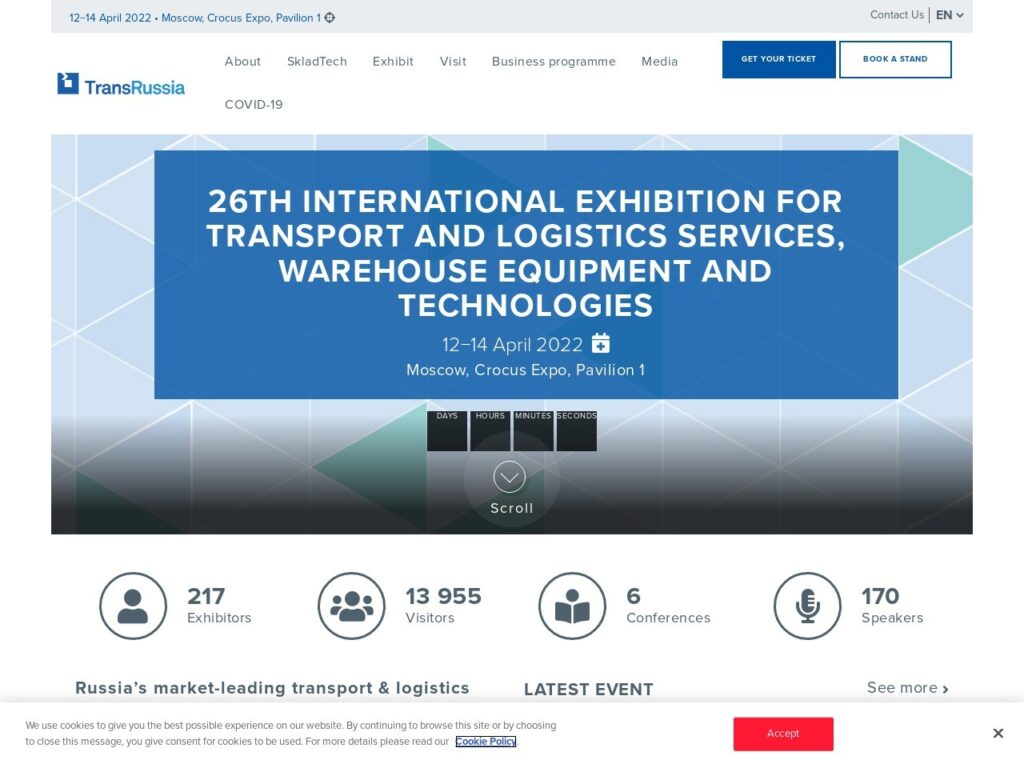Click the Exhibitors person icon
The width and height of the screenshot is (1024, 768).
click(133, 606)
